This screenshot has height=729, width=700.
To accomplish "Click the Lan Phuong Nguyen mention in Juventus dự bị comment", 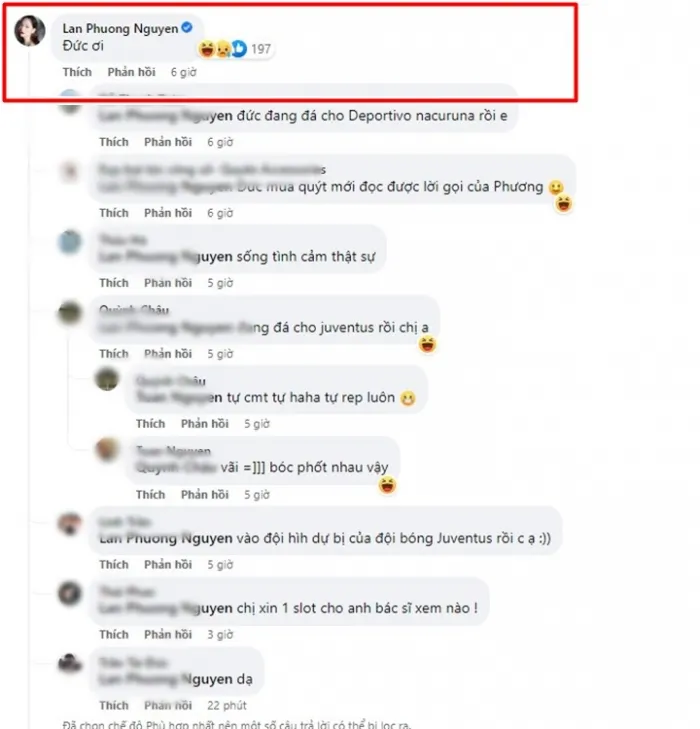I will tap(166, 538).
